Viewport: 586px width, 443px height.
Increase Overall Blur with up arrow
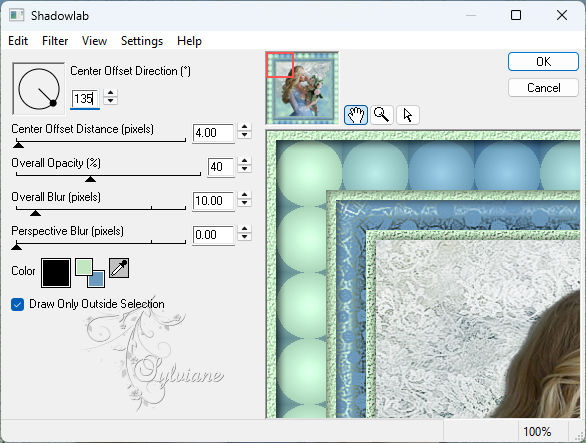(x=244, y=195)
